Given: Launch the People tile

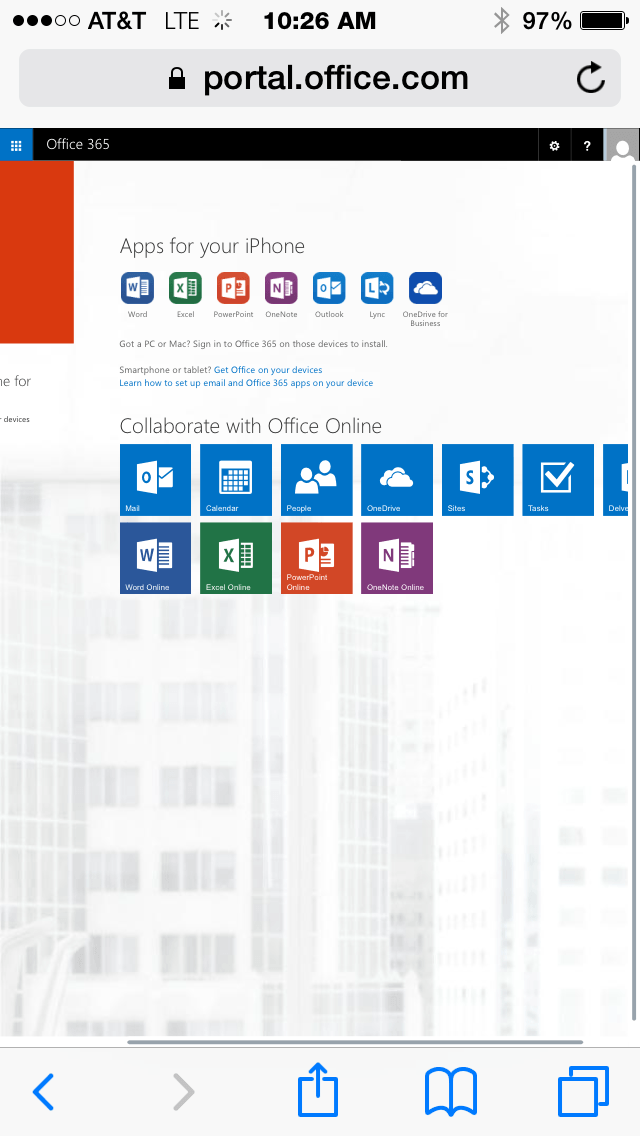Looking at the screenshot, I should (x=316, y=480).
